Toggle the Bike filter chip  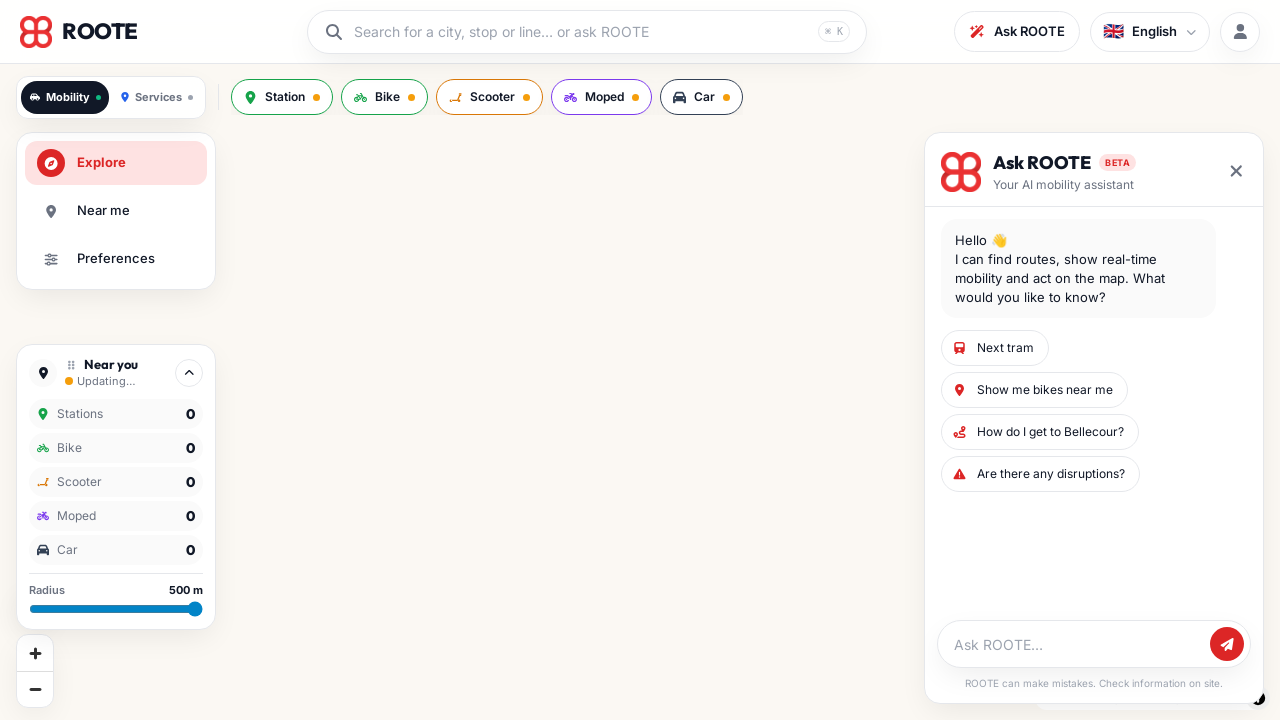(384, 97)
